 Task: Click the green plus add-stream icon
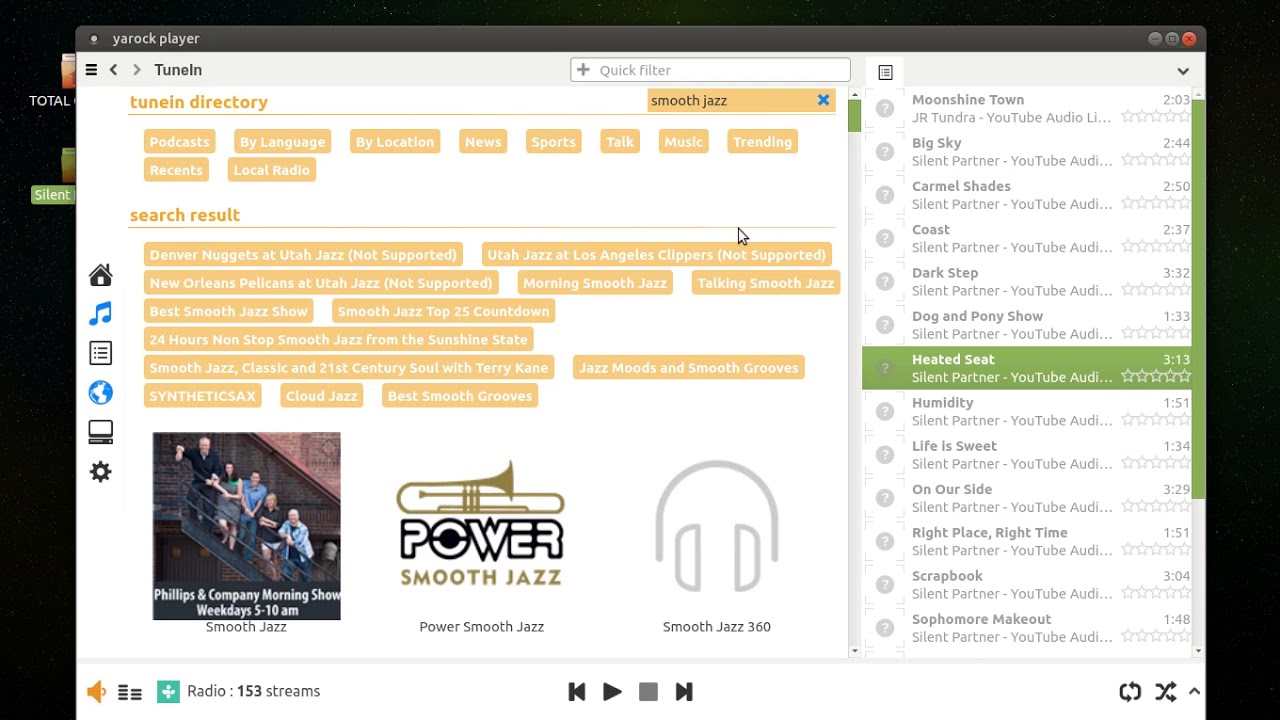tap(169, 691)
